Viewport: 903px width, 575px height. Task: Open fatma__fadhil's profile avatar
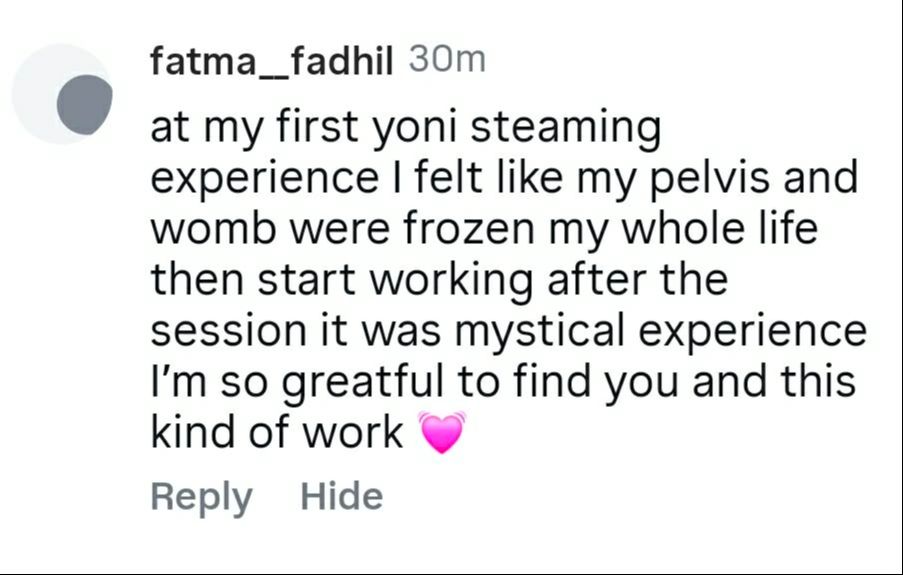pyautogui.click(x=62, y=94)
